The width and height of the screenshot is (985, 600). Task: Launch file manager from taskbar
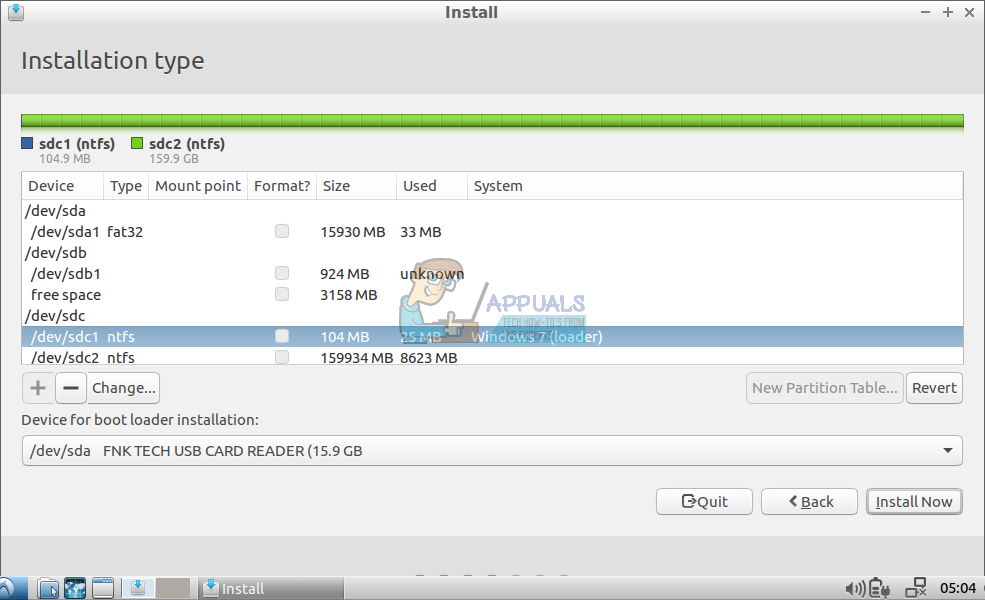point(48,589)
